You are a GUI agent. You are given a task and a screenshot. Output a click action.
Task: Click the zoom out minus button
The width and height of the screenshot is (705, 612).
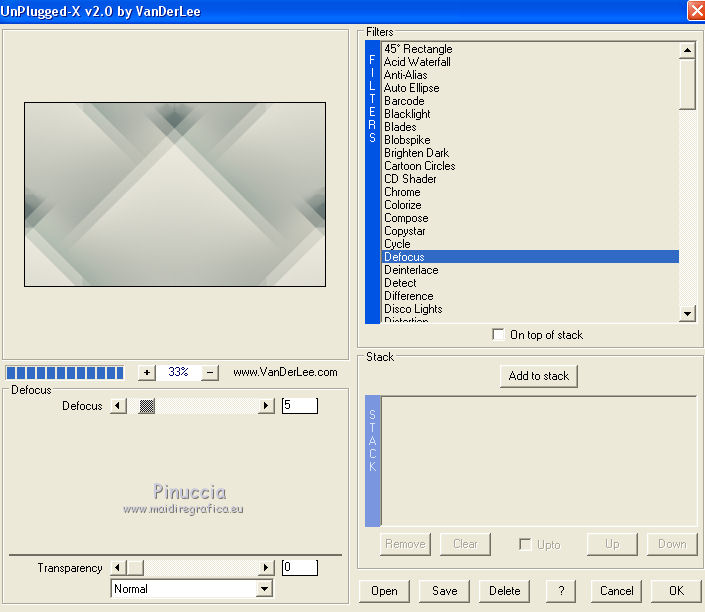click(210, 372)
